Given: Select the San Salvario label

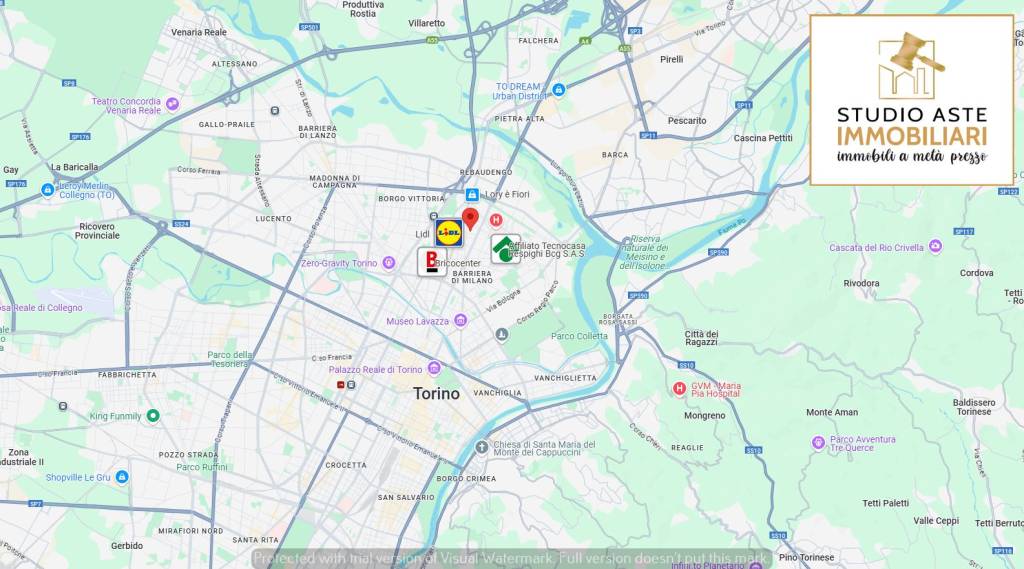Looking at the screenshot, I should 406,497.
